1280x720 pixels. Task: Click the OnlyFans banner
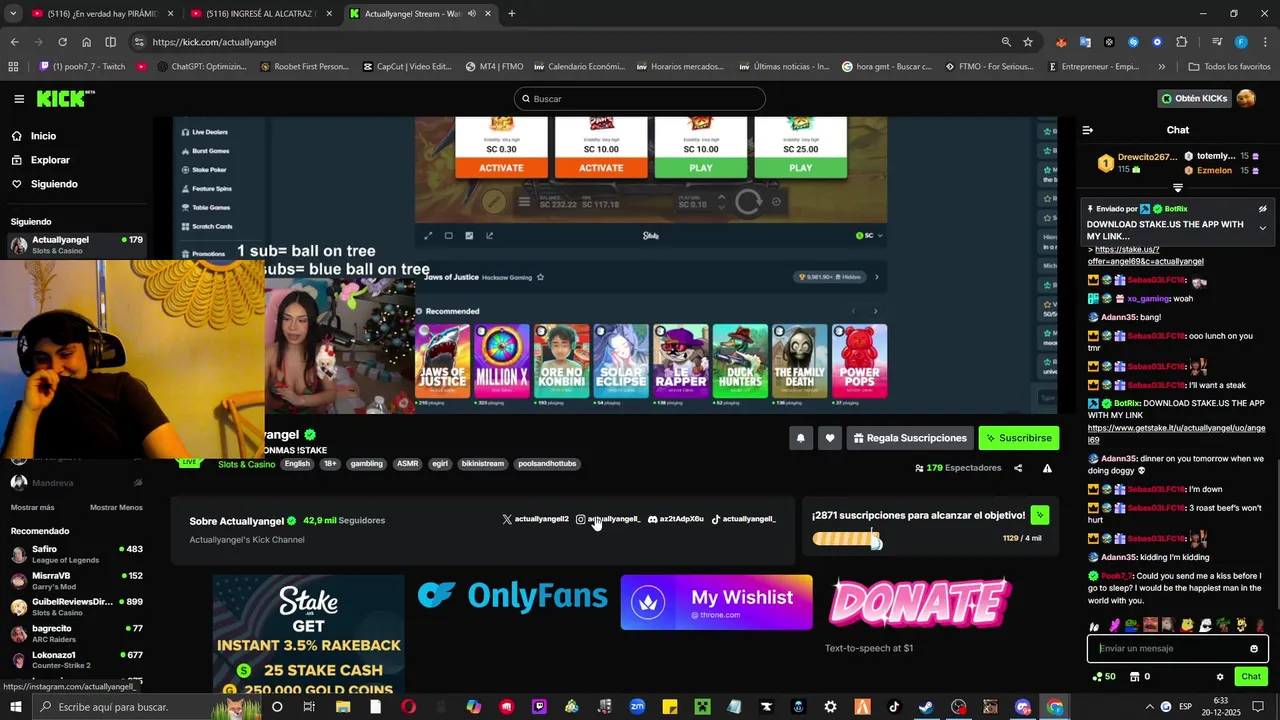click(x=512, y=596)
